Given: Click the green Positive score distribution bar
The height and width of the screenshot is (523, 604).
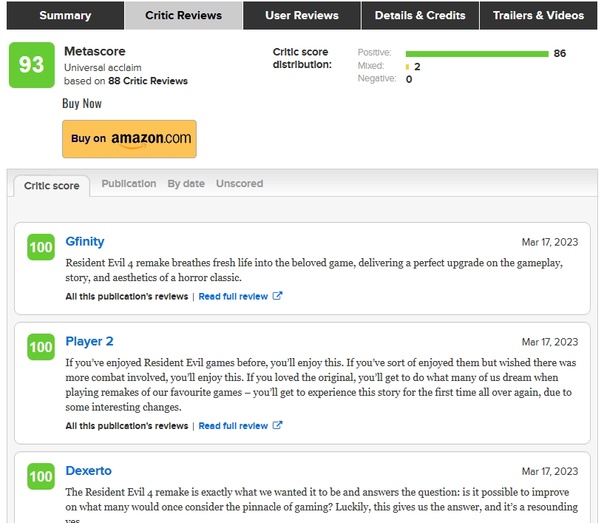Looking at the screenshot, I should pyautogui.click(x=477, y=53).
